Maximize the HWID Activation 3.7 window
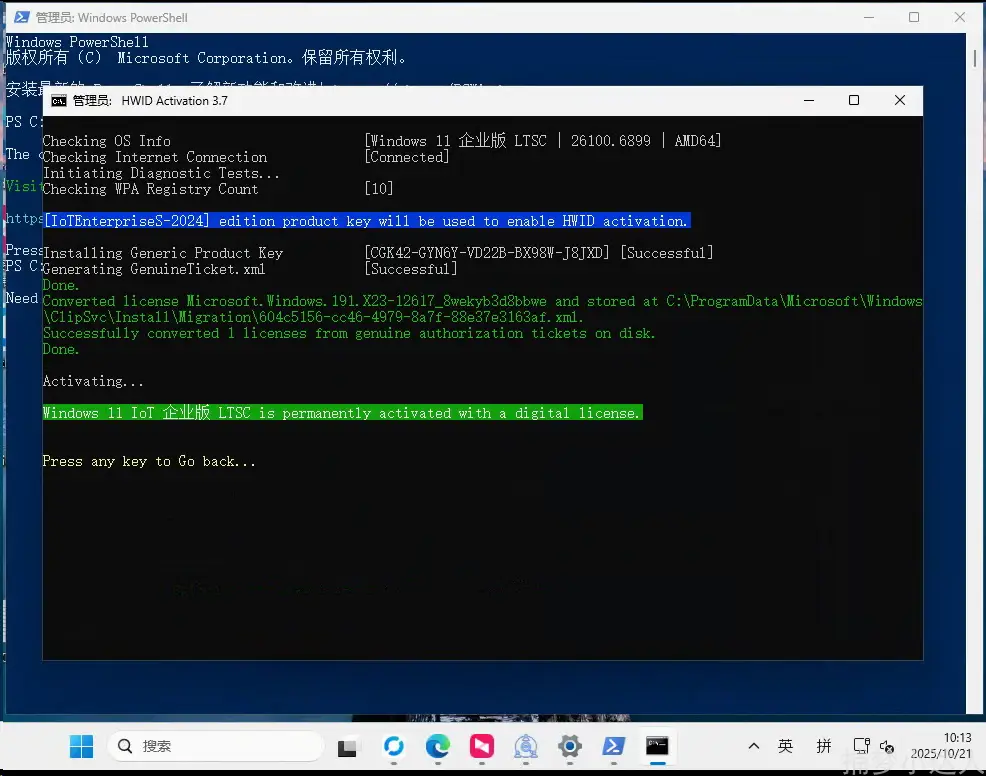The image size is (986, 776). coord(853,100)
